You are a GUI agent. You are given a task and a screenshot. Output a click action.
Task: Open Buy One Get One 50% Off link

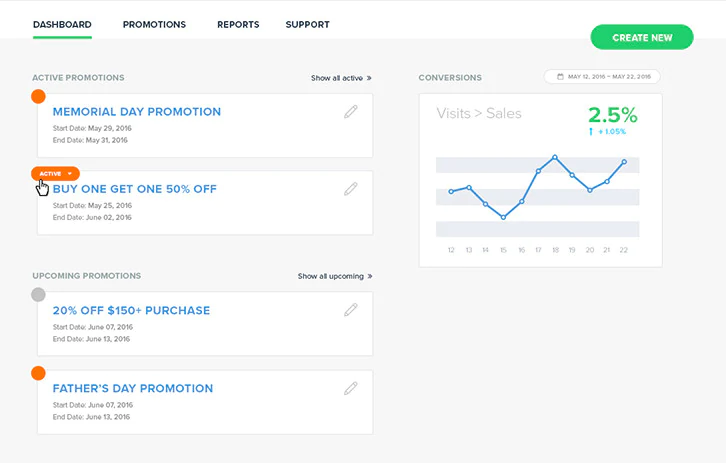tap(135, 189)
